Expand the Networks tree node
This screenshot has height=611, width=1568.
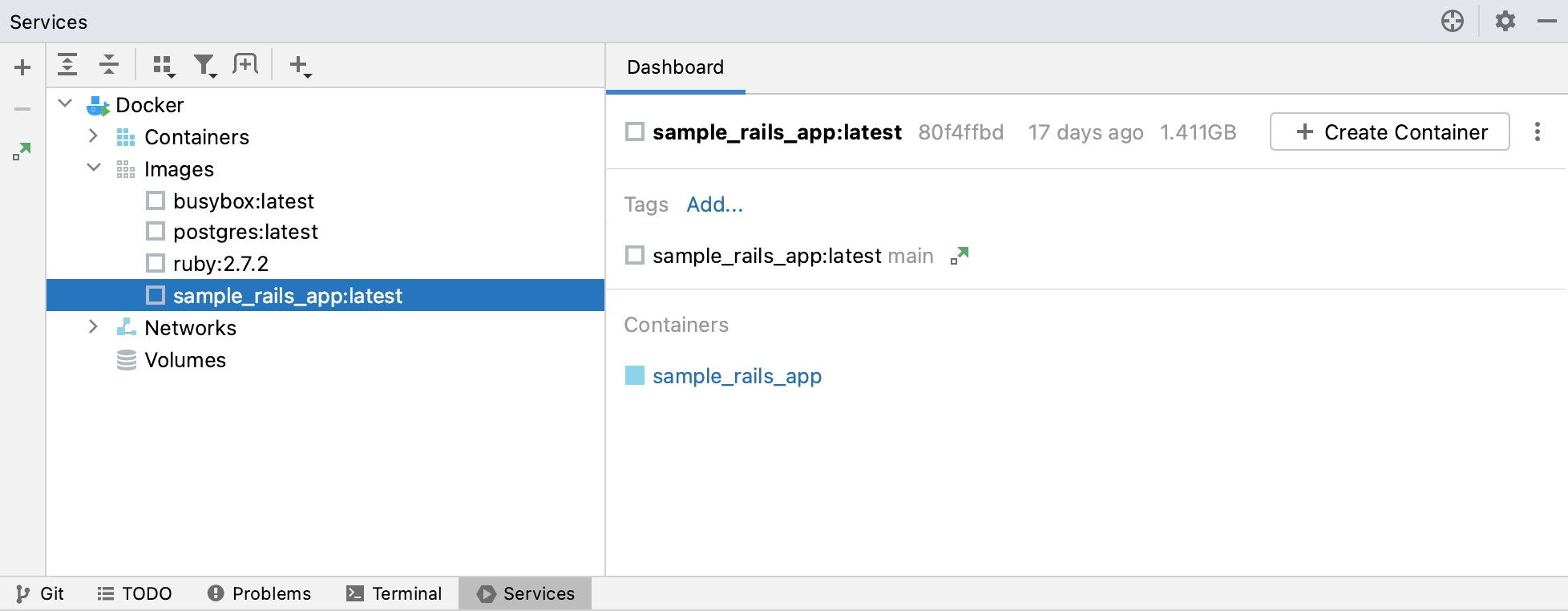pos(94,327)
